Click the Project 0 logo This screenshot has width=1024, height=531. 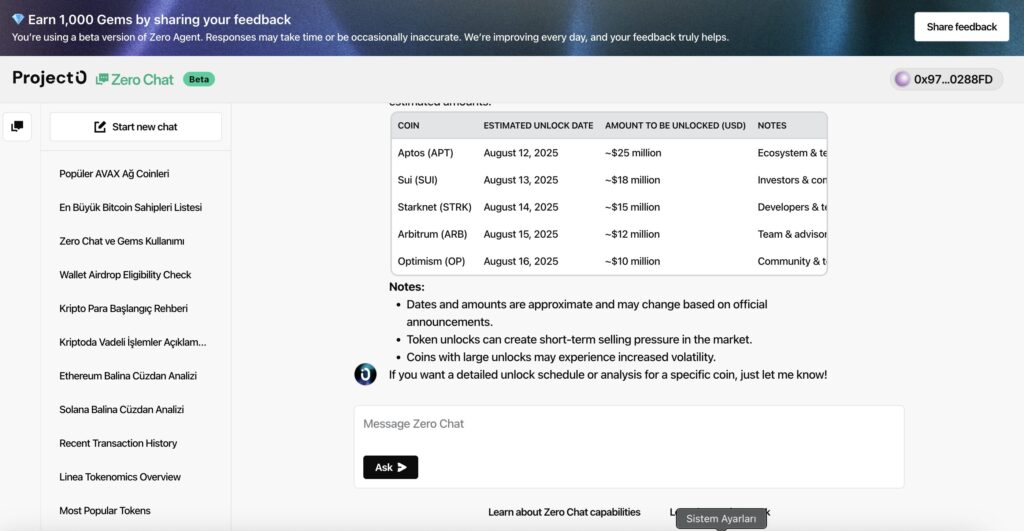[x=50, y=78]
